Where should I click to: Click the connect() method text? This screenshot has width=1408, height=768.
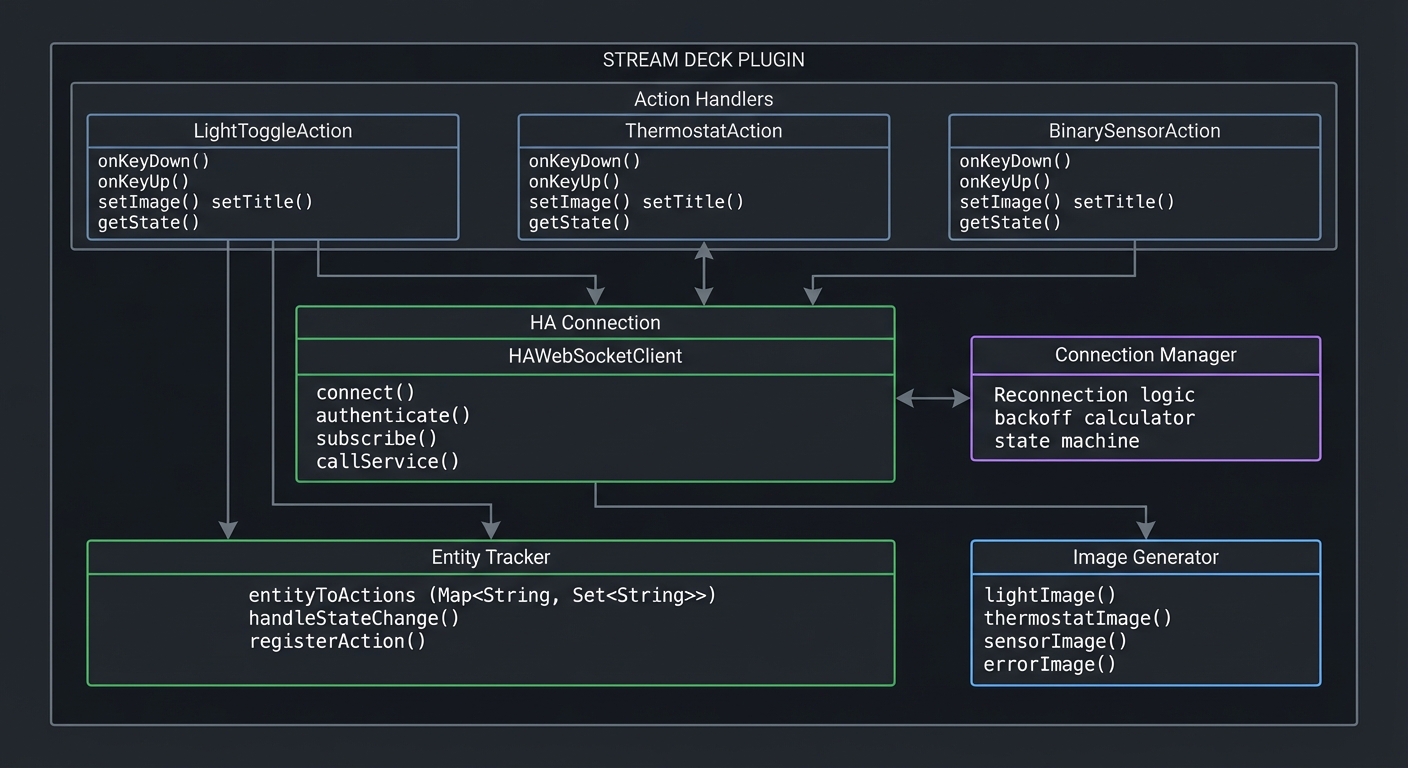(x=364, y=392)
